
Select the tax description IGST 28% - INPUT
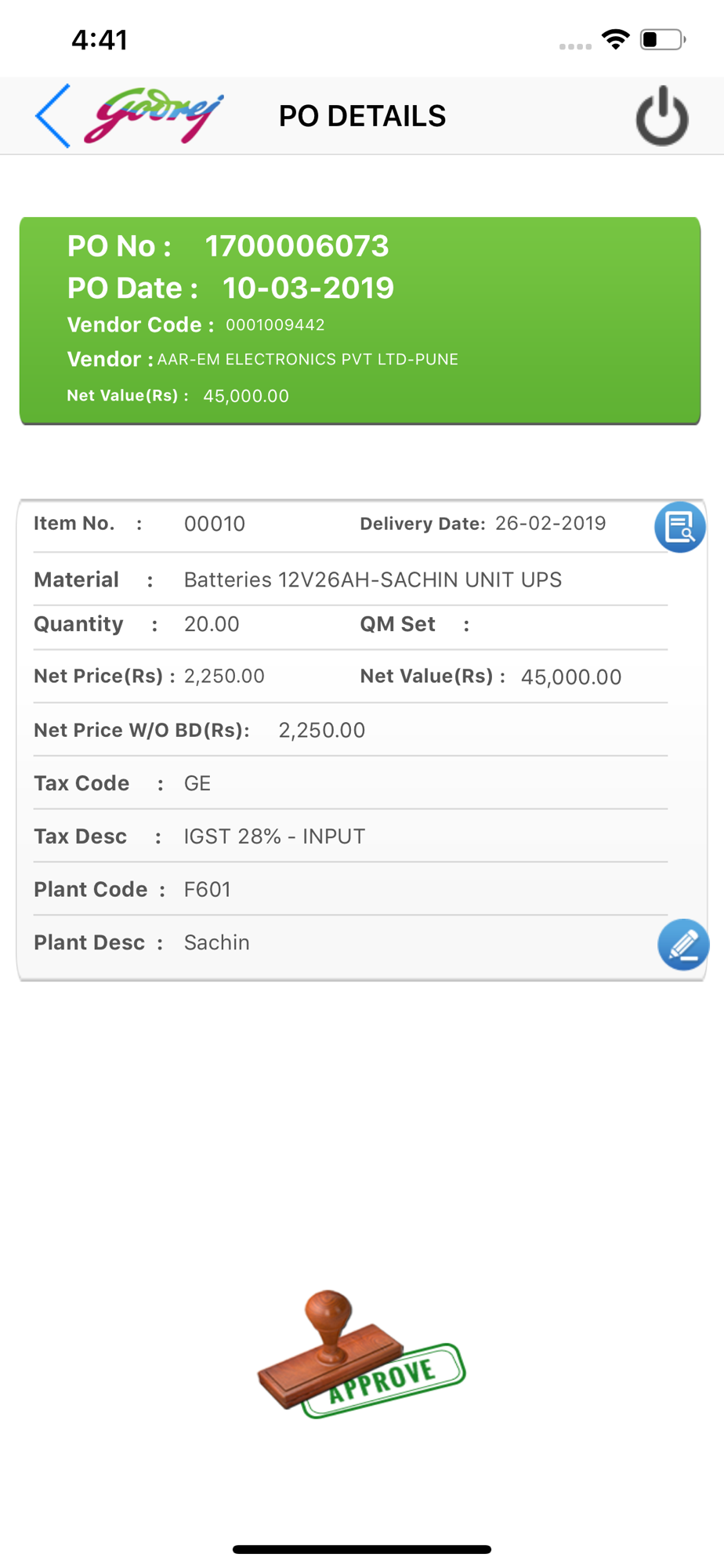pyautogui.click(x=274, y=837)
